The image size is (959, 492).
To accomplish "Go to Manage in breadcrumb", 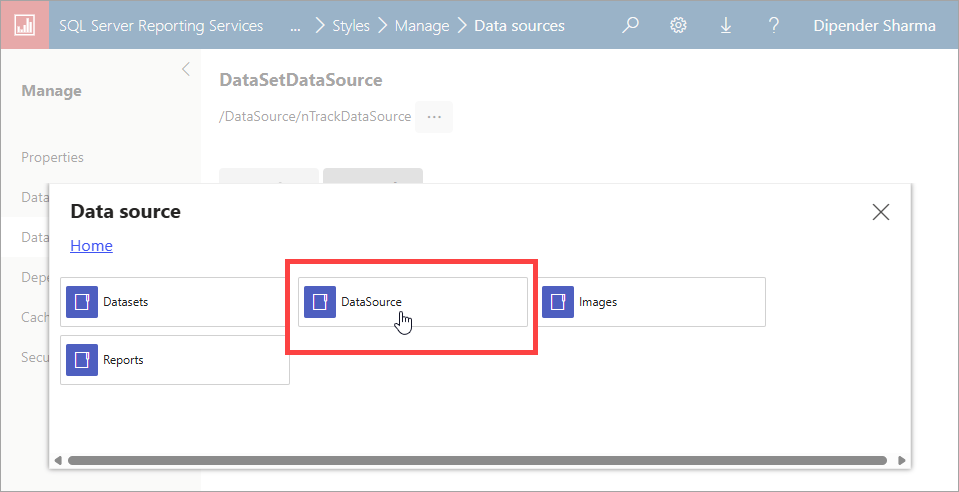I will point(422,26).
